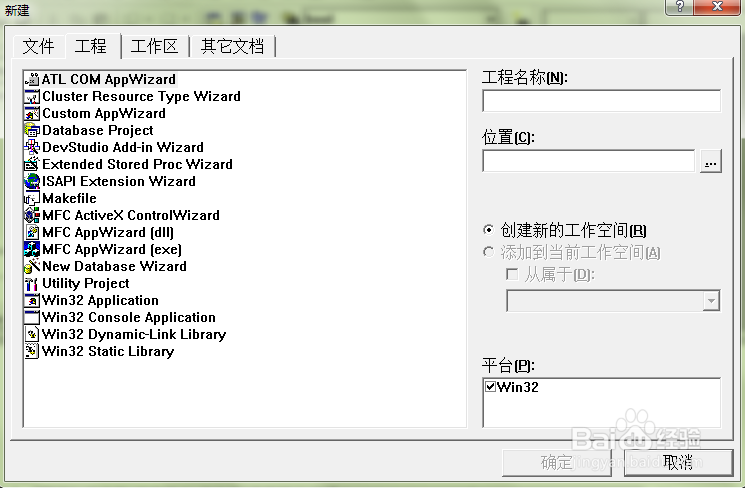Viewport: 745px width, 488px height.
Task: Select the Cluster Resource Type Wizard icon
Action: (x=32, y=96)
